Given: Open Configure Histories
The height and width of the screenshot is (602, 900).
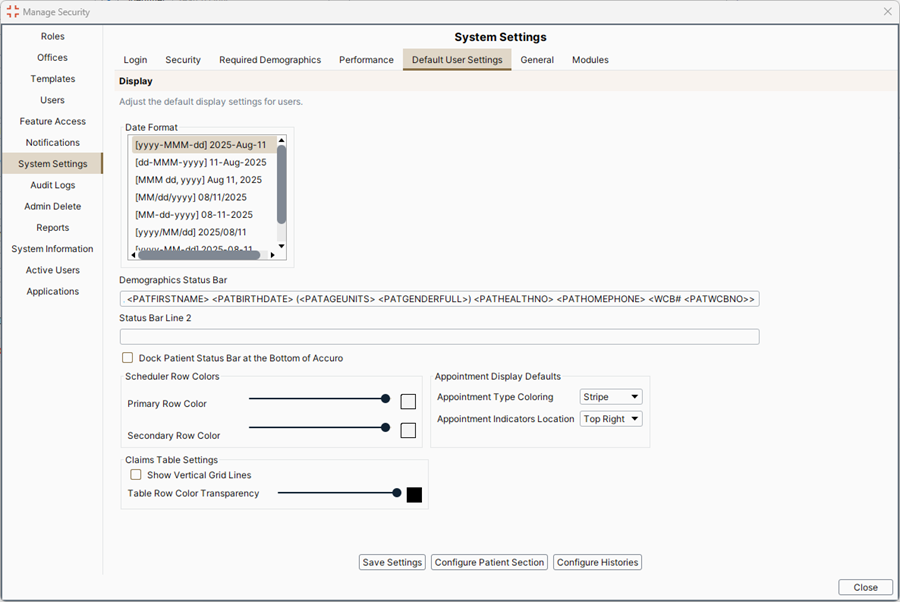Looking at the screenshot, I should click(x=597, y=562).
